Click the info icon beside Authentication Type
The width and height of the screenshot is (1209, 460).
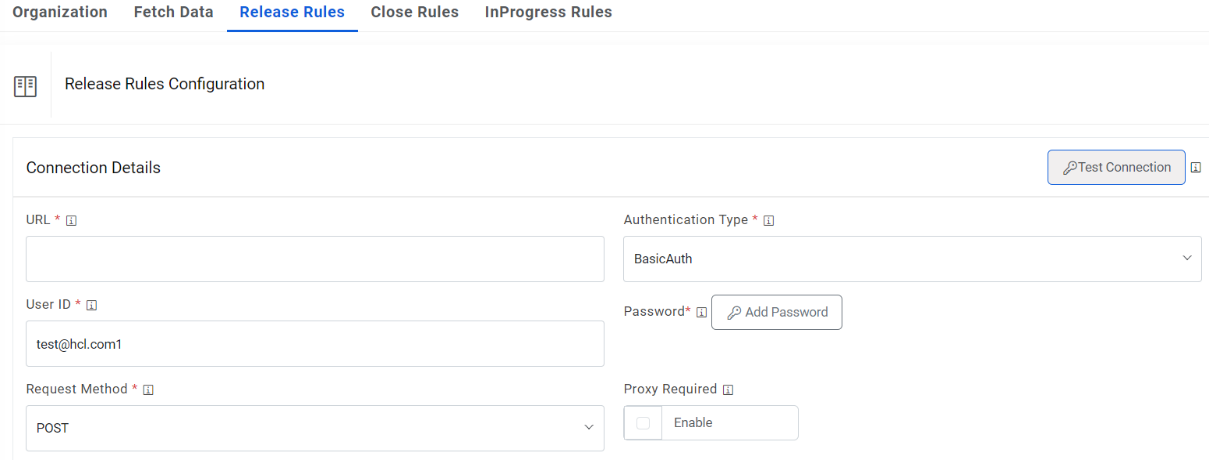(769, 221)
